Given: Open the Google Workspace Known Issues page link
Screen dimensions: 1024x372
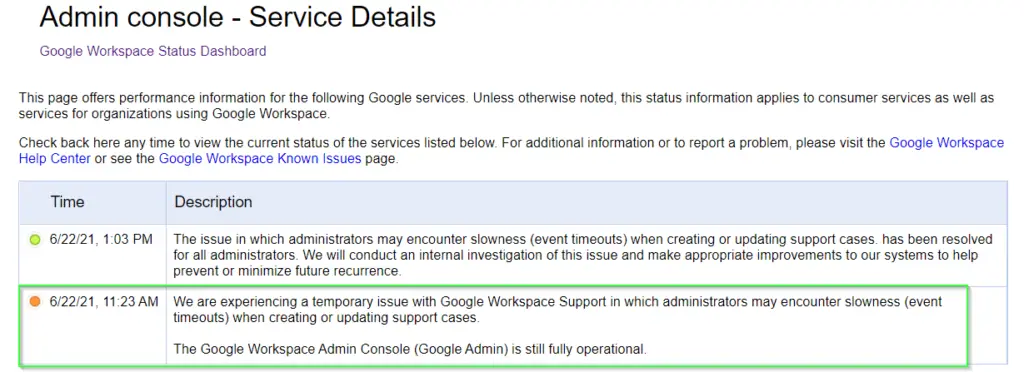Looking at the screenshot, I should click(x=260, y=159).
